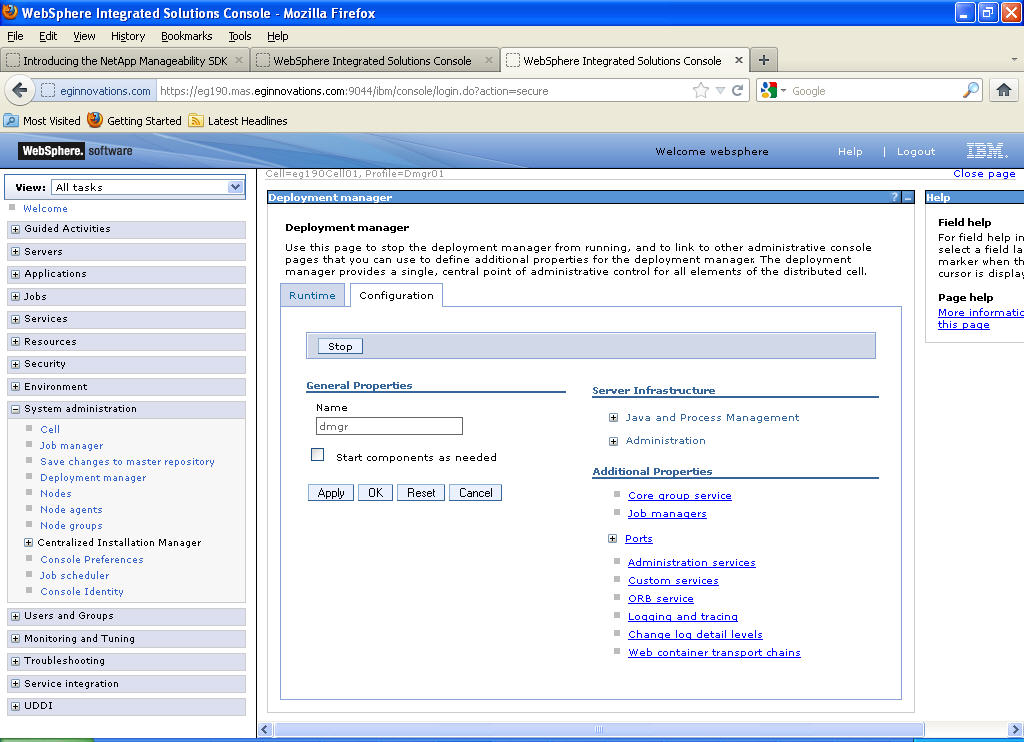Open a new tab with plus button

[763, 60]
